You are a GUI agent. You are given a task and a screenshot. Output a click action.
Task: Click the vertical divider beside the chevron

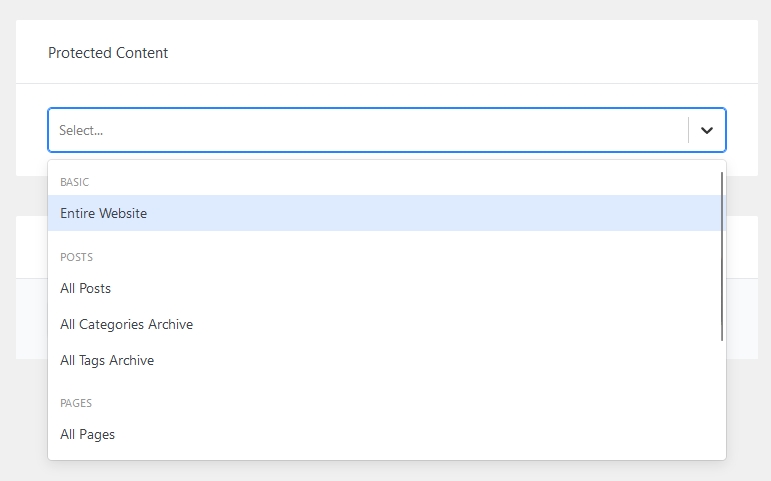[x=688, y=130]
